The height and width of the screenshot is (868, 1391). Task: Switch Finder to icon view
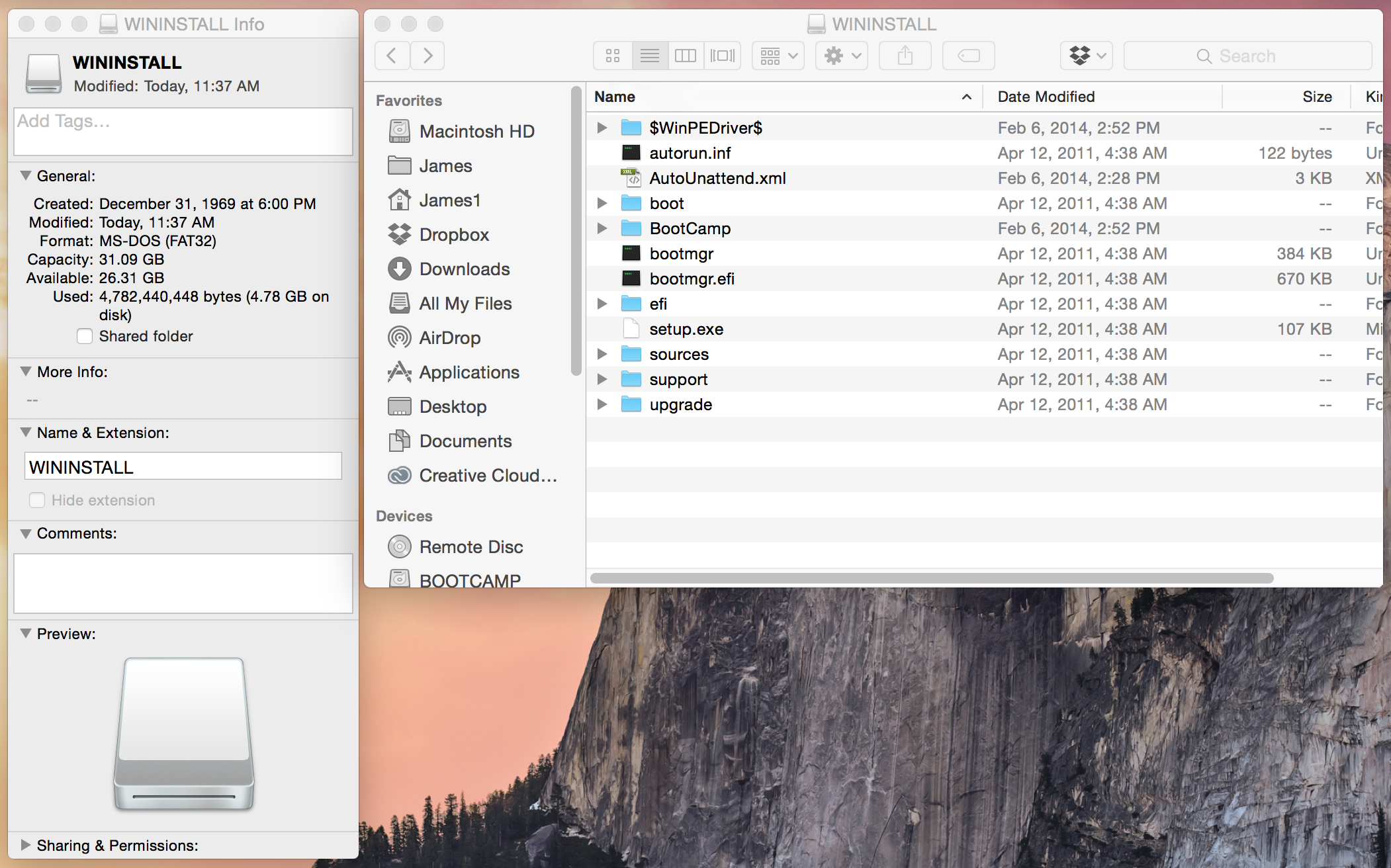tap(613, 56)
